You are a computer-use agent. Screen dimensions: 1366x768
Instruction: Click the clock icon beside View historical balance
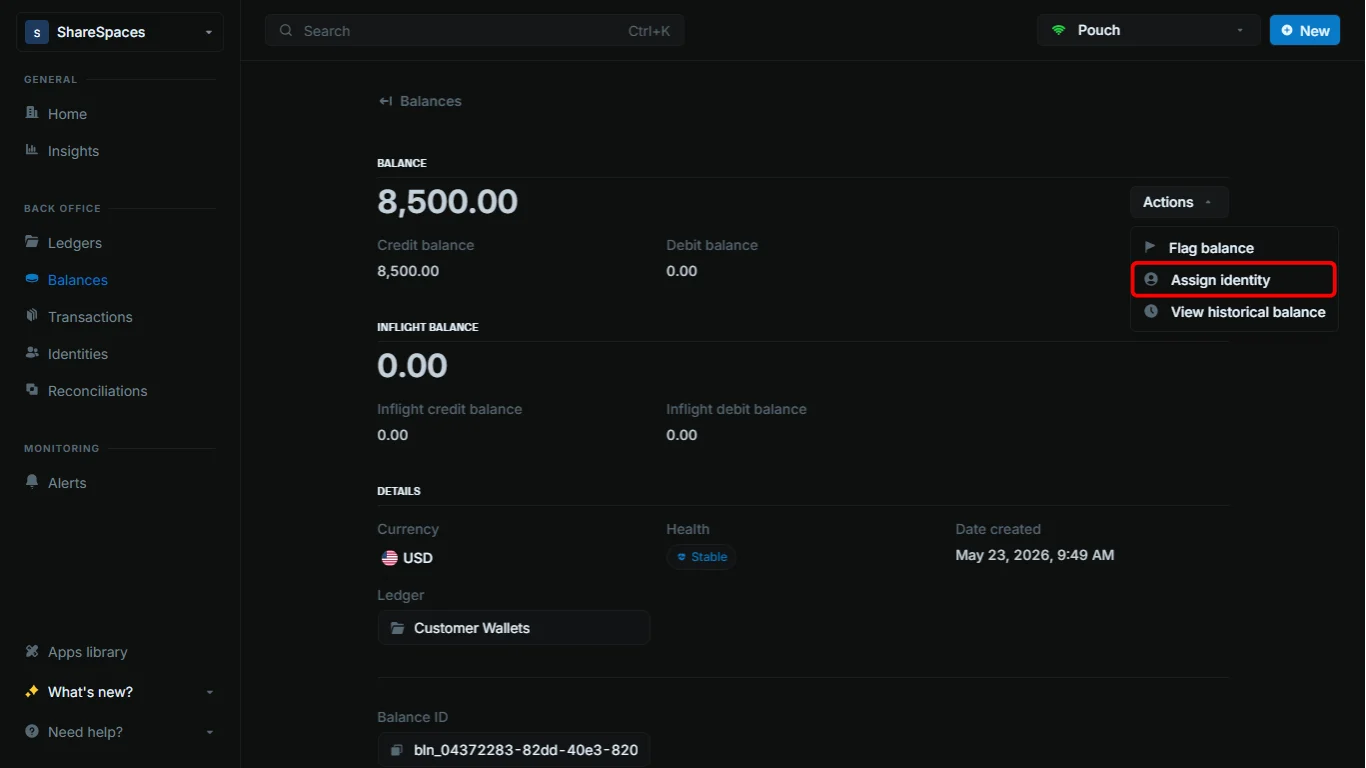tap(1151, 311)
